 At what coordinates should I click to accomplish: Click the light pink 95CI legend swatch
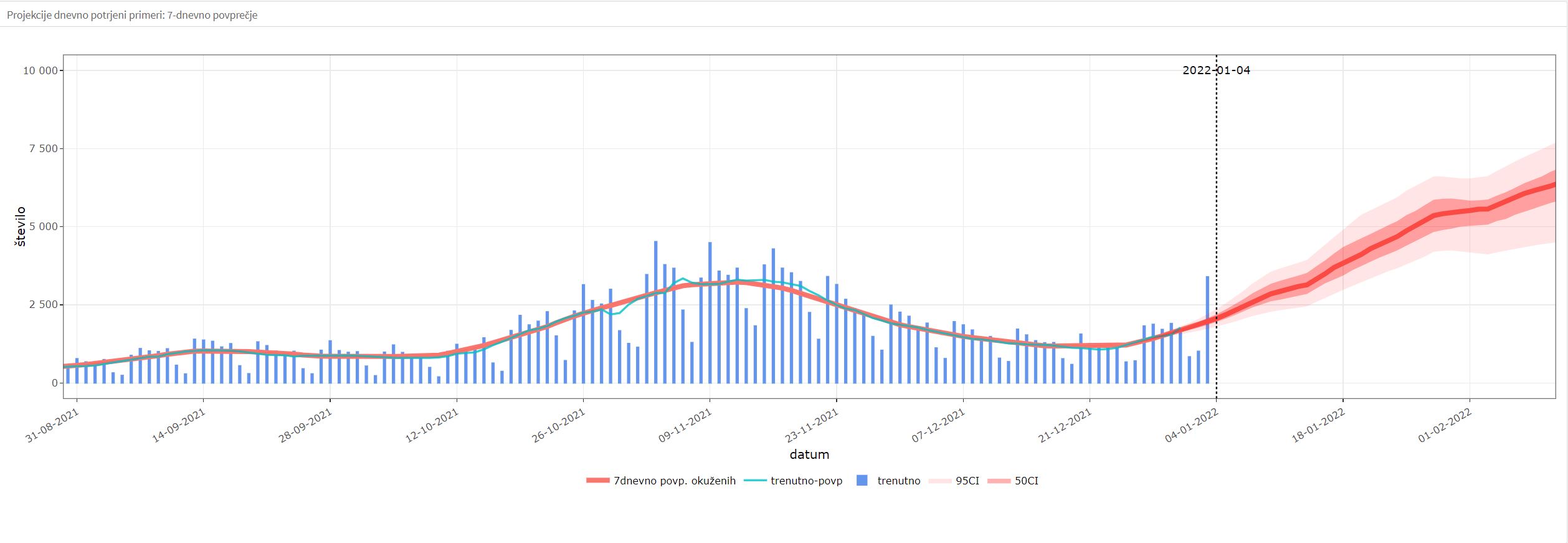click(939, 481)
